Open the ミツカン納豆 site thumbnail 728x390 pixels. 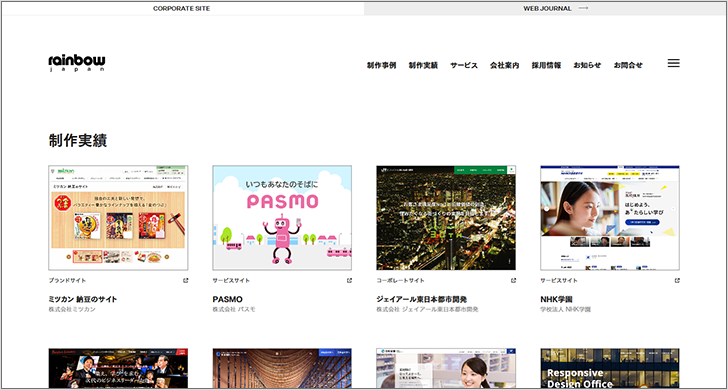tap(118, 218)
